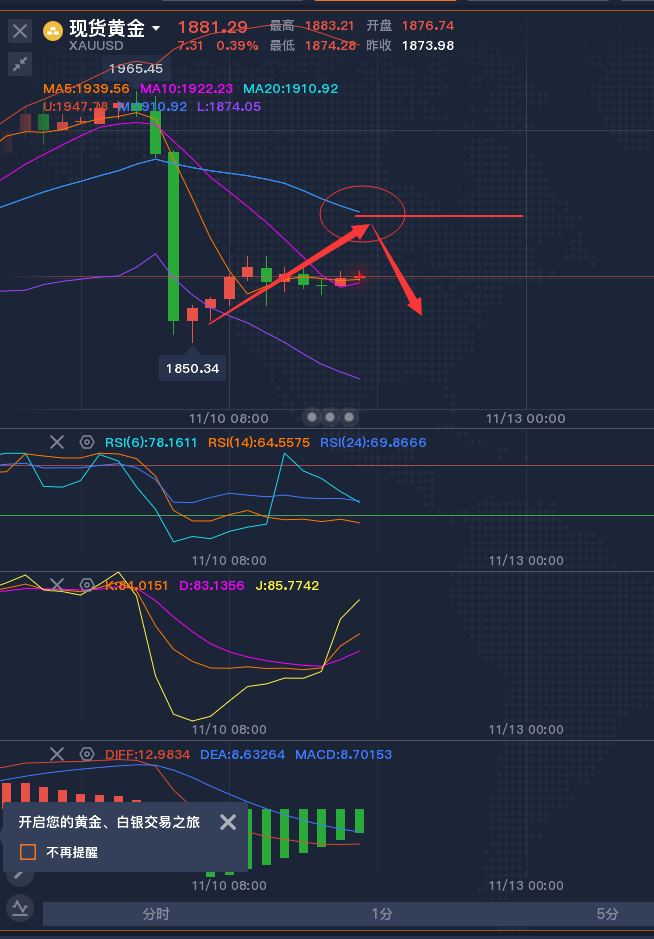Click the DIFF:12.9834 value

(x=147, y=754)
